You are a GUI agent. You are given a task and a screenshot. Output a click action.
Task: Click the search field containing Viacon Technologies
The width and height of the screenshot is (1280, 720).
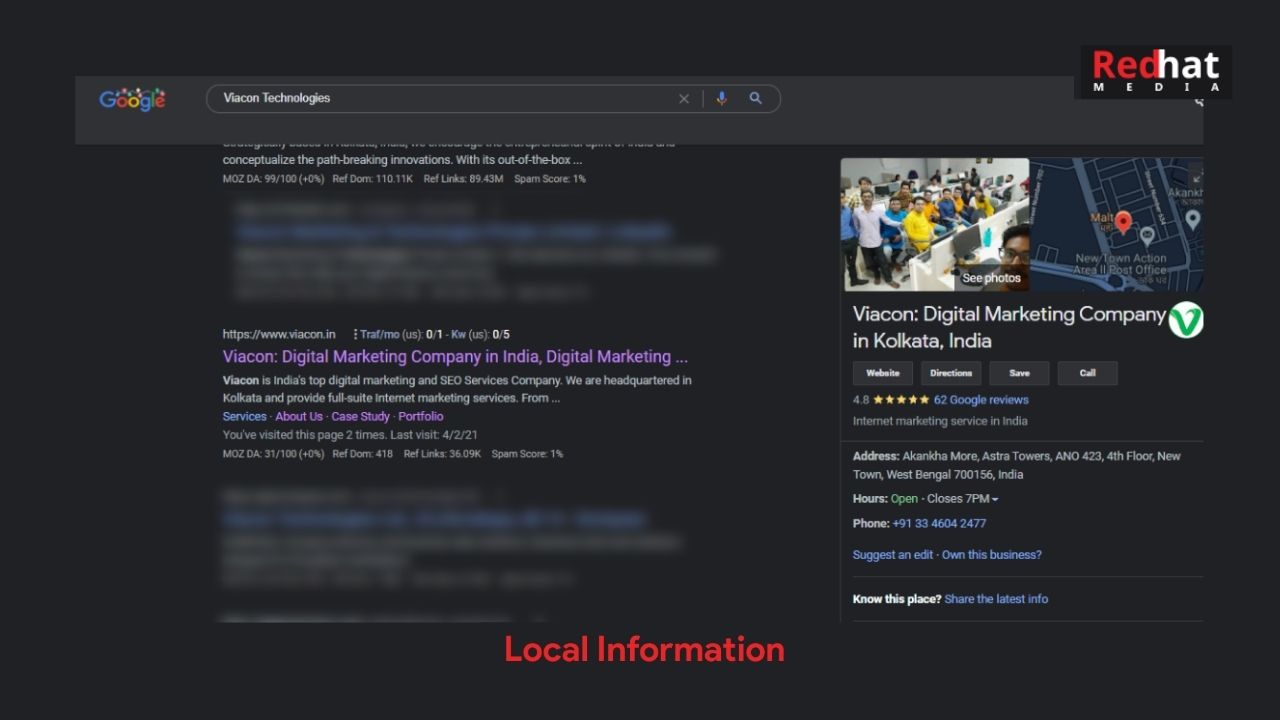coord(493,98)
